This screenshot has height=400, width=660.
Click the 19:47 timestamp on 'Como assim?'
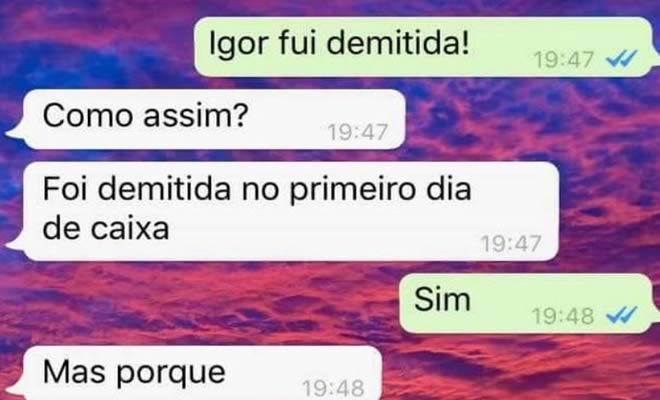tap(357, 132)
